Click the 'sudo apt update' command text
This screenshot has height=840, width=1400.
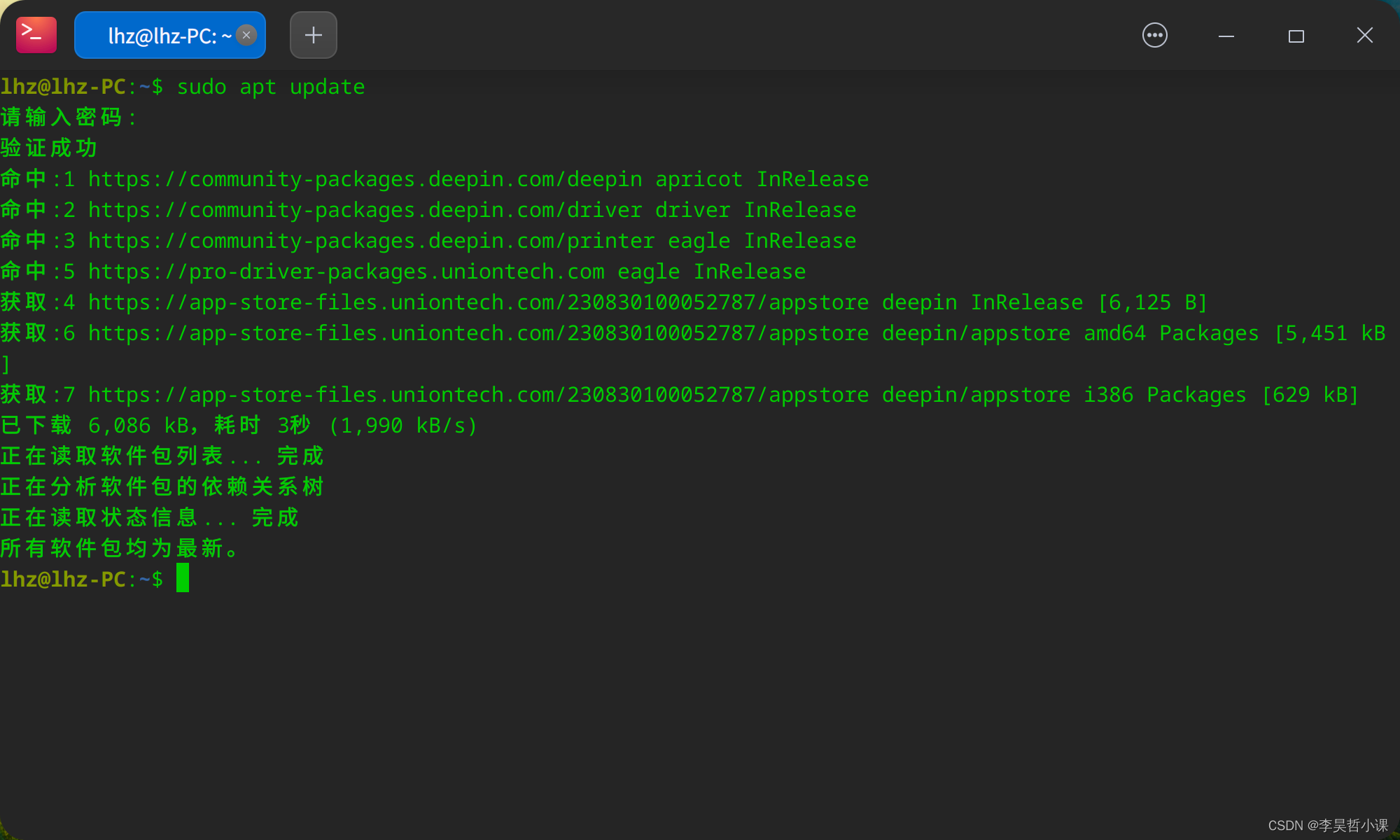[271, 87]
